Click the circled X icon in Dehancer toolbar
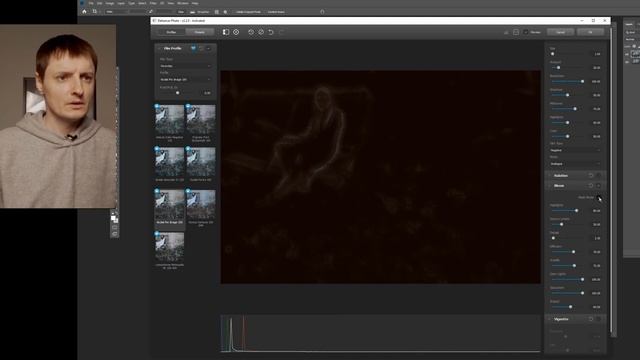 pos(236,32)
